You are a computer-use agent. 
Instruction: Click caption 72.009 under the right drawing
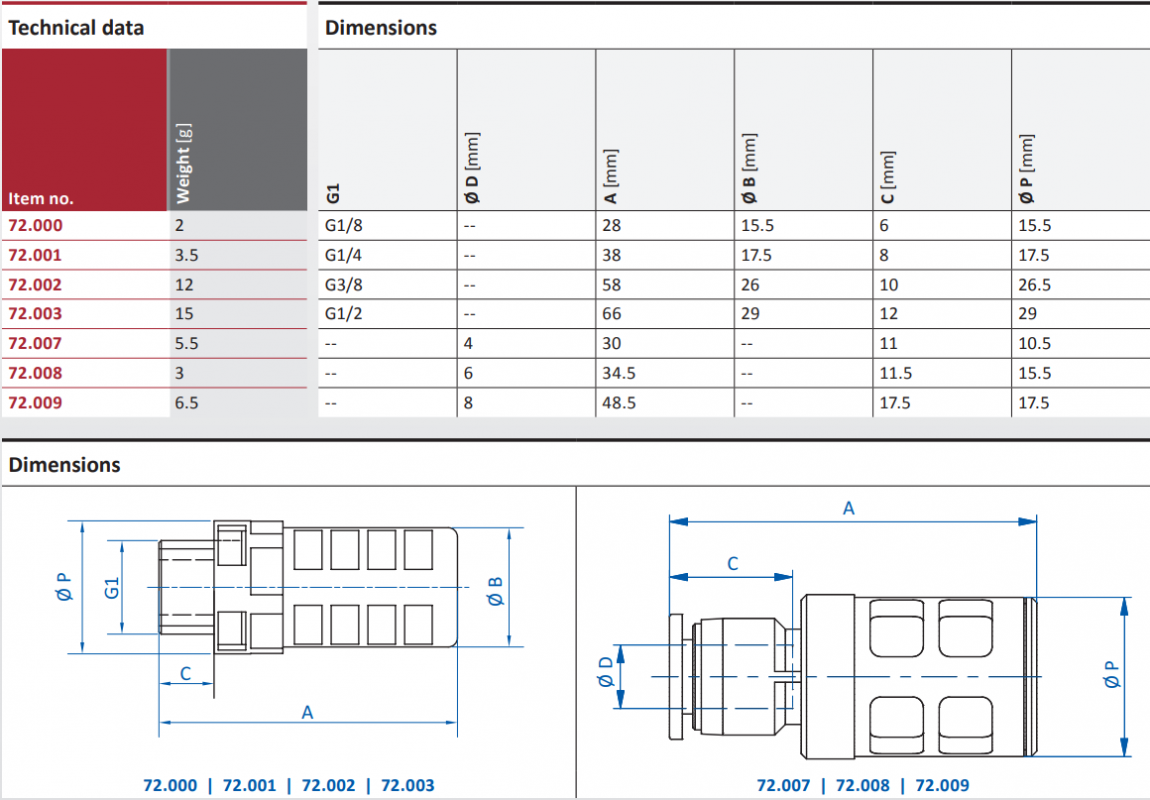(942, 785)
